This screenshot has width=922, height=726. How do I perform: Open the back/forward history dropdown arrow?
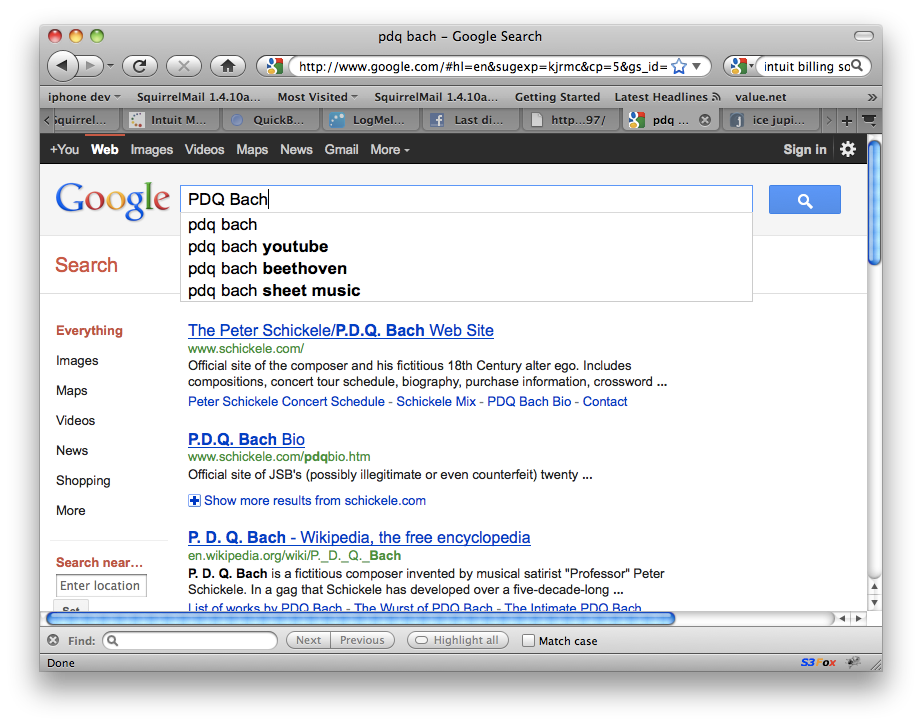110,66
